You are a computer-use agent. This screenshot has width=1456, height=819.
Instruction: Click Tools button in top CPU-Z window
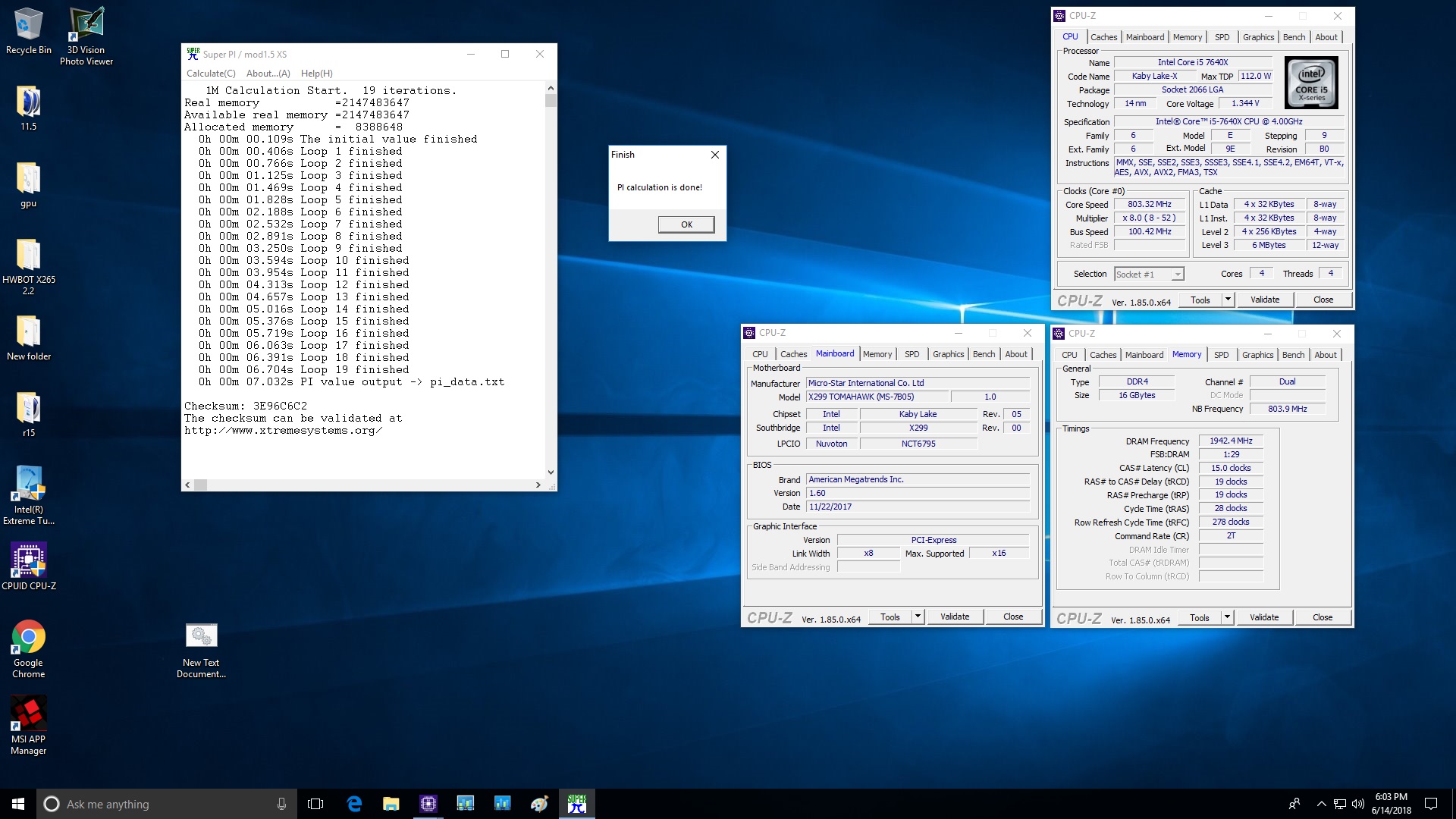(x=1200, y=300)
